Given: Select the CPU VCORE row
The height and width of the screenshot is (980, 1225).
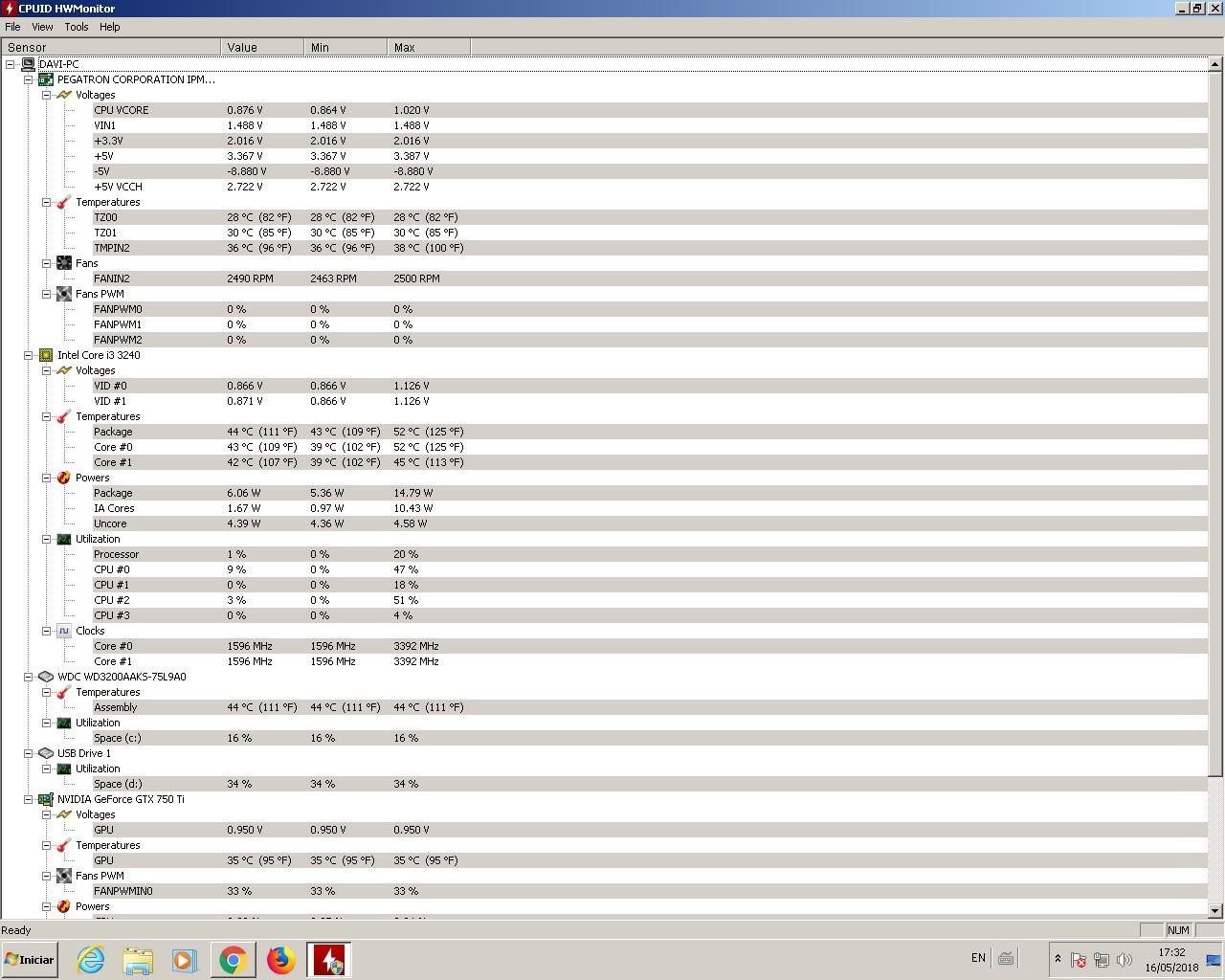Looking at the screenshot, I should click(x=650, y=110).
